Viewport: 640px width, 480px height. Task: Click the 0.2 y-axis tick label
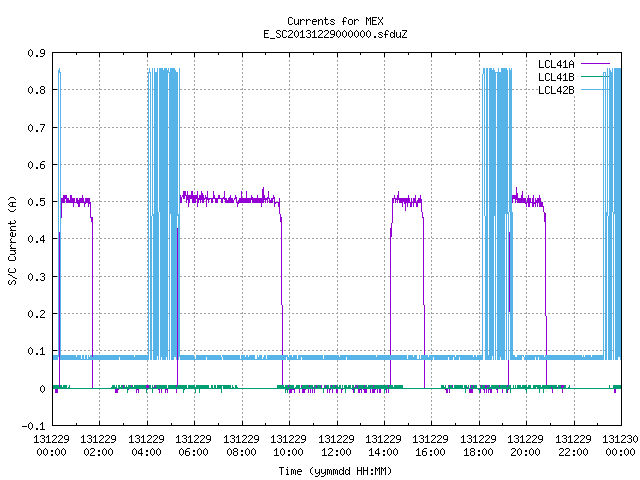[x=37, y=314]
